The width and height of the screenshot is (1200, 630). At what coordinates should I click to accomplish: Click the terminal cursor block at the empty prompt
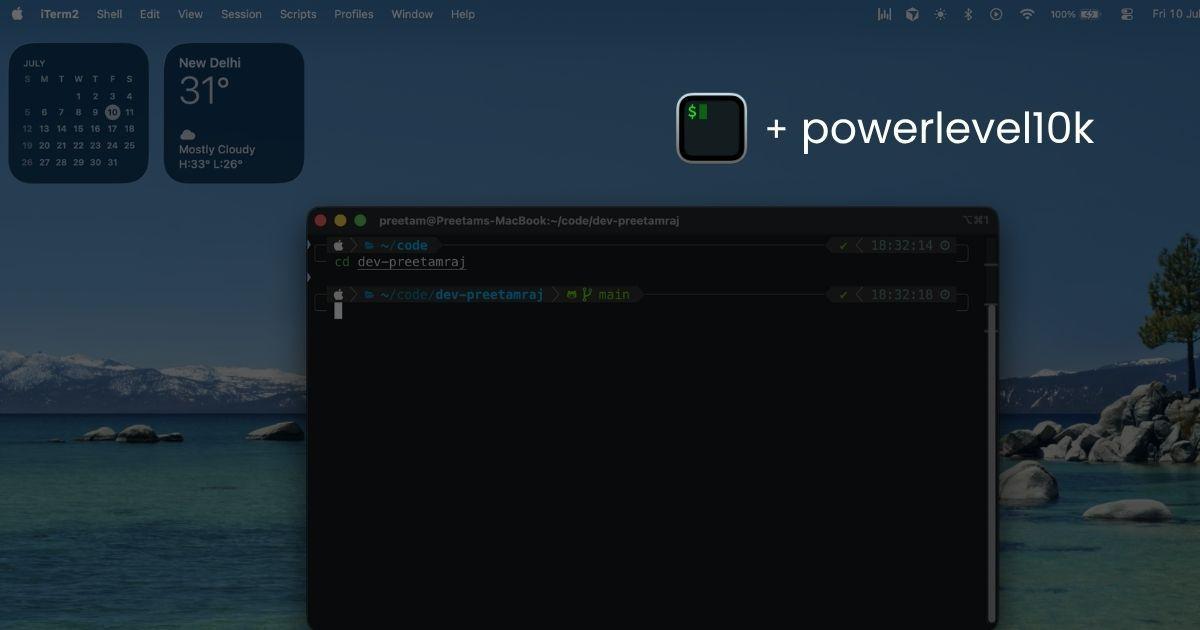(x=338, y=311)
